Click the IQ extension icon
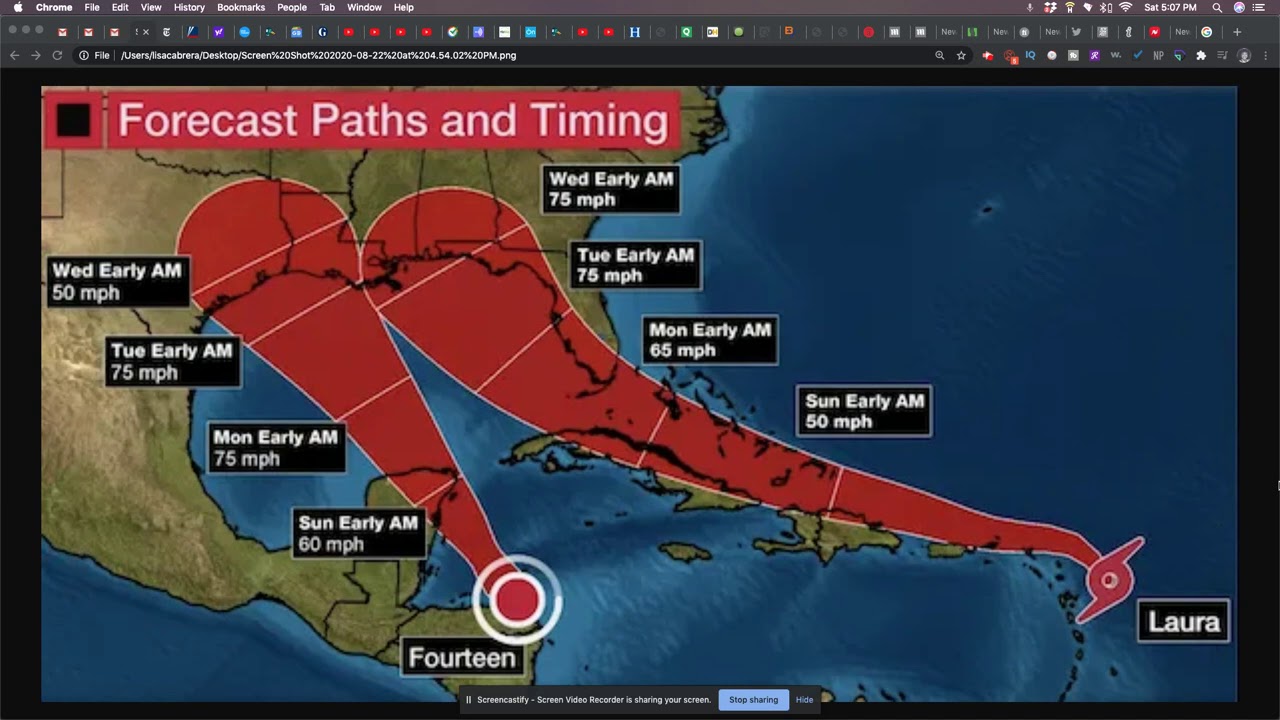The height and width of the screenshot is (720, 1280). 1030,55
